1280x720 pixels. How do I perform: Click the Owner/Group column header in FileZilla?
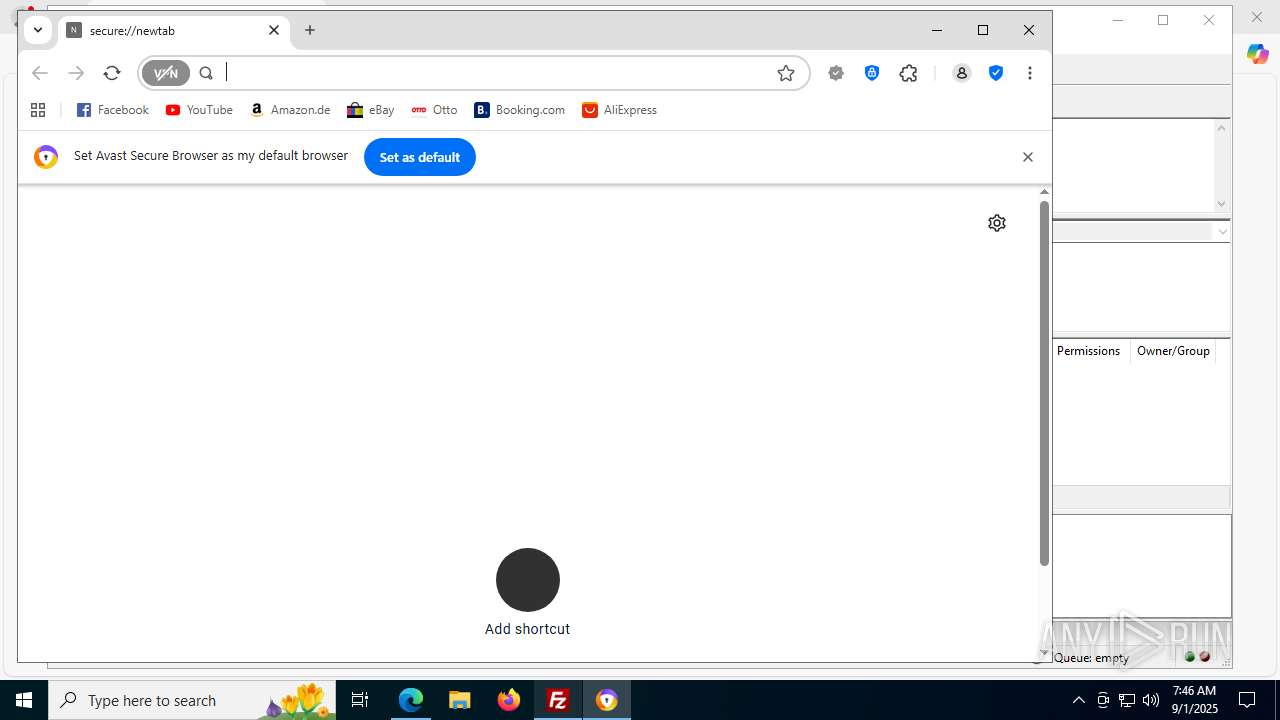tap(1173, 351)
